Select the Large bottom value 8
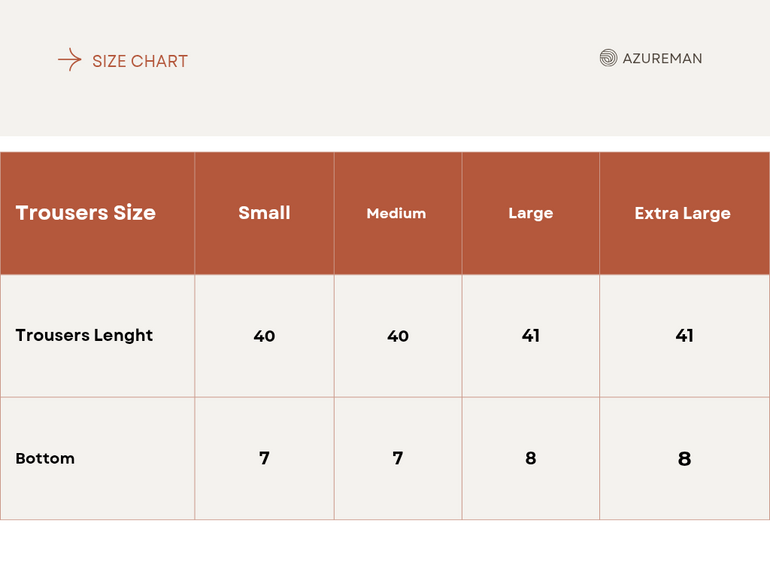Viewport: 770px width, 578px height. [531, 458]
